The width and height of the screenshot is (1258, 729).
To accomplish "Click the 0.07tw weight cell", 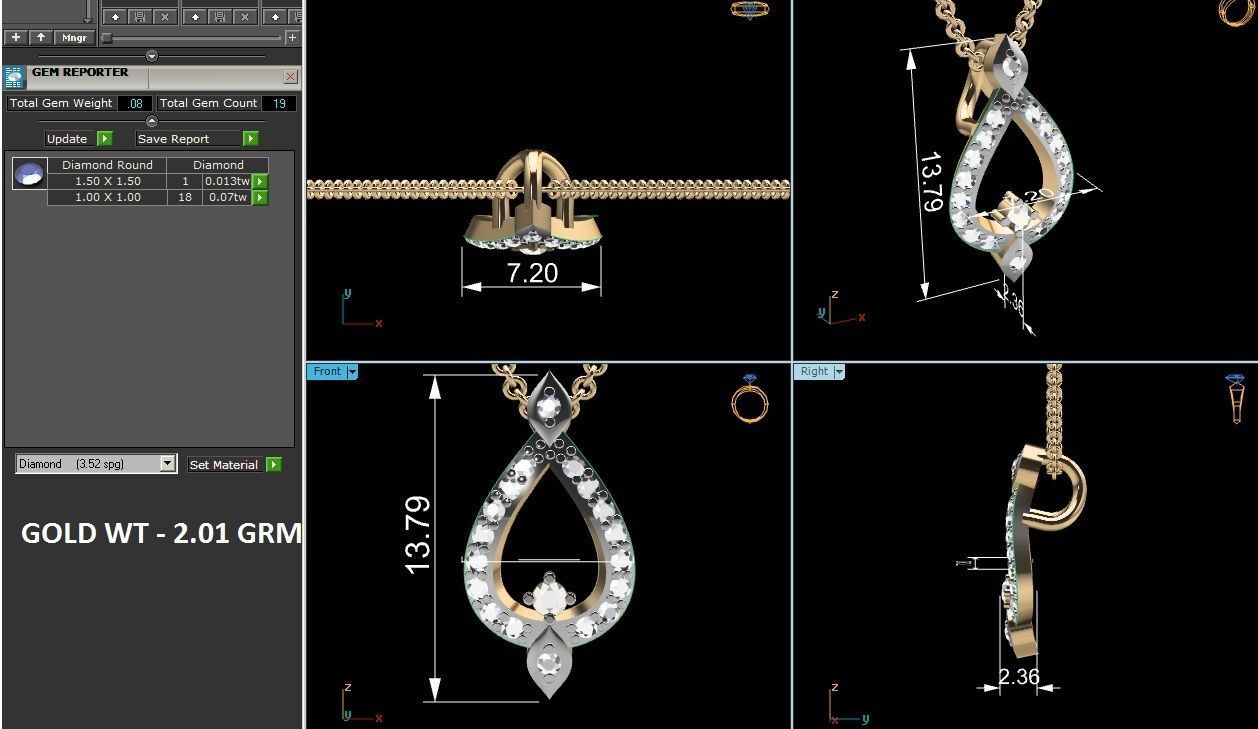I will tap(227, 198).
